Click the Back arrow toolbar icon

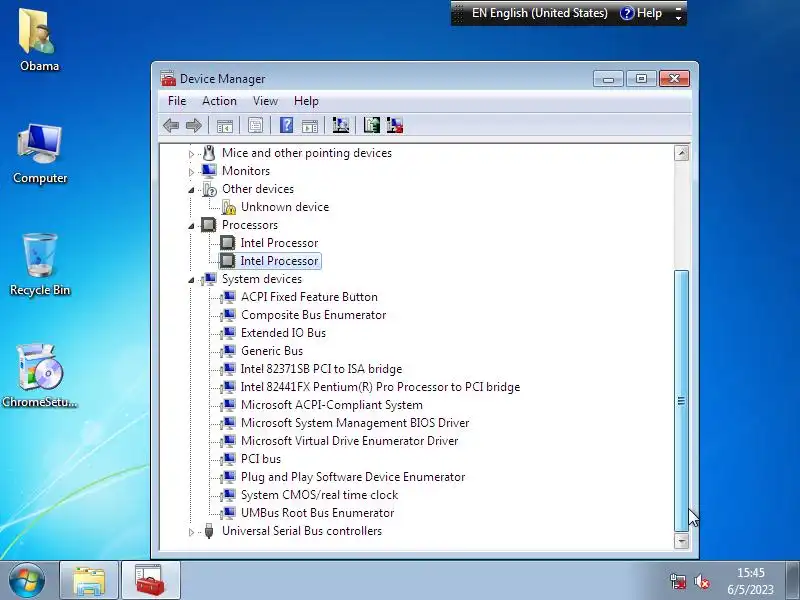coord(171,126)
